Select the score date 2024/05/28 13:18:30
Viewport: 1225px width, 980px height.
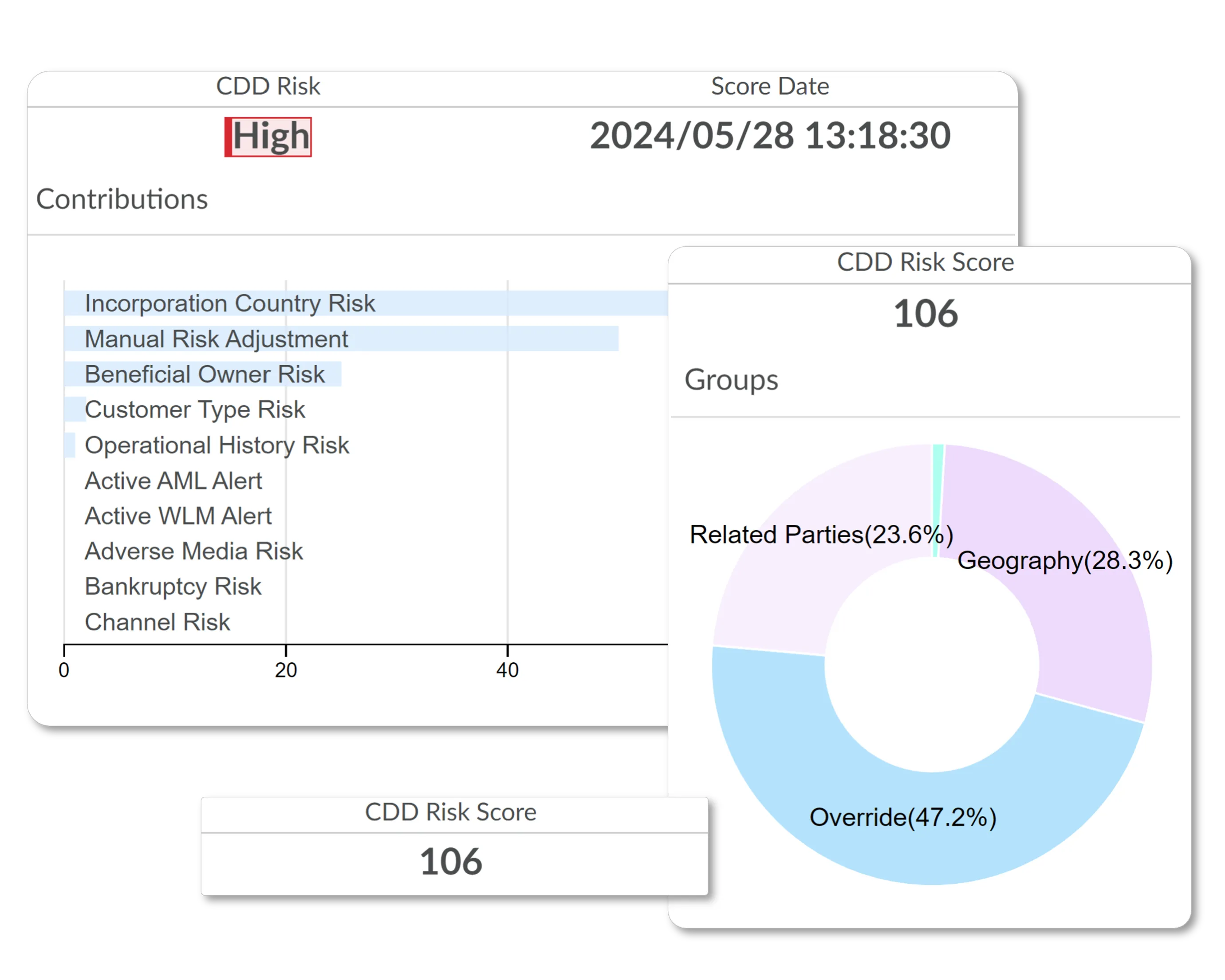click(770, 136)
